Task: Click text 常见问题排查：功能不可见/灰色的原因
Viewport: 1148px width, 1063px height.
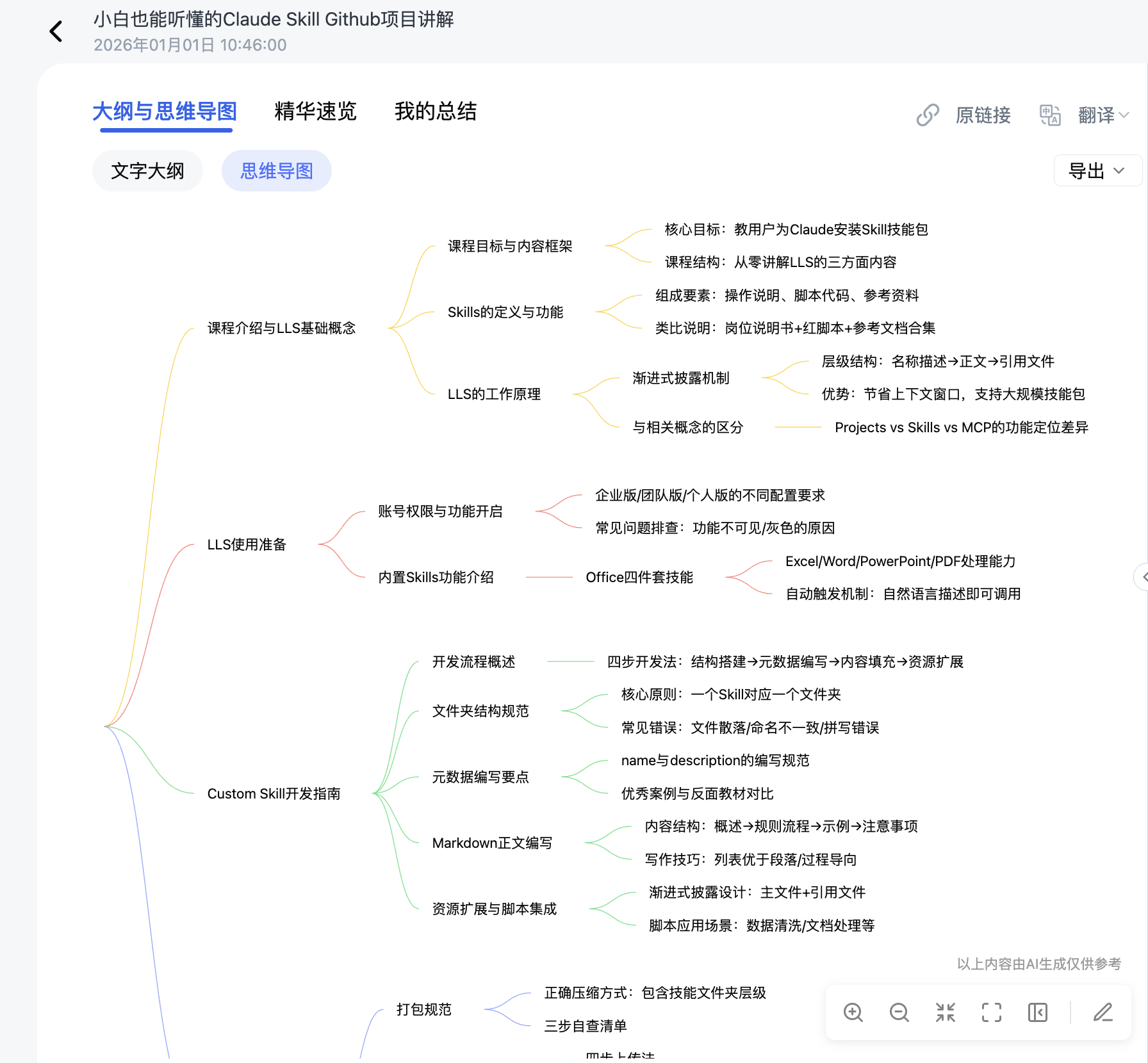Action: coord(715,528)
